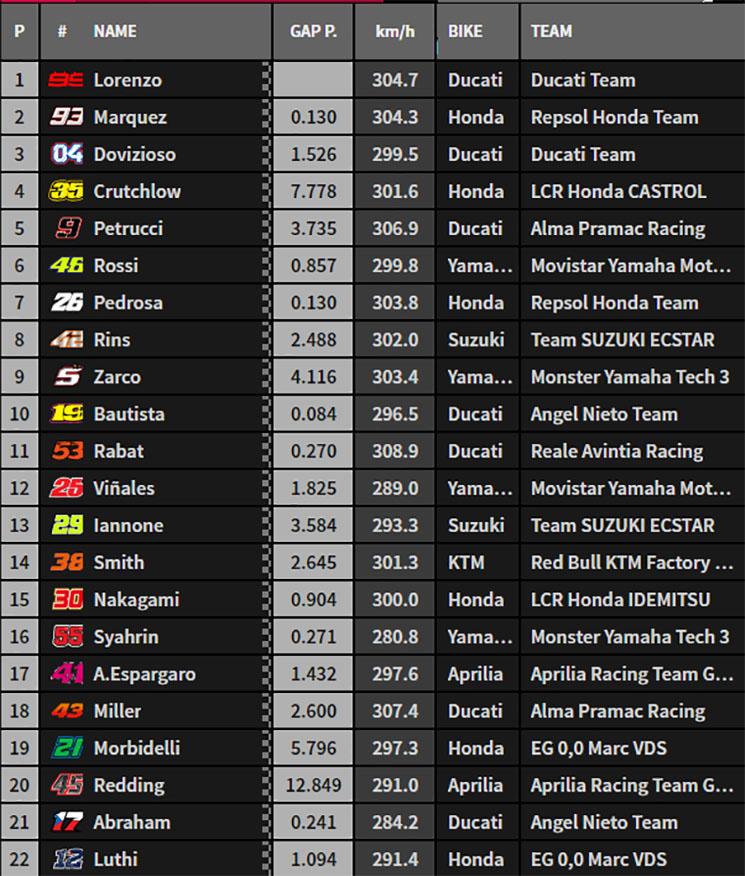Click Team SUZUKI ECSTAR in Rins row
745x876 pixels.
pyautogui.click(x=623, y=340)
